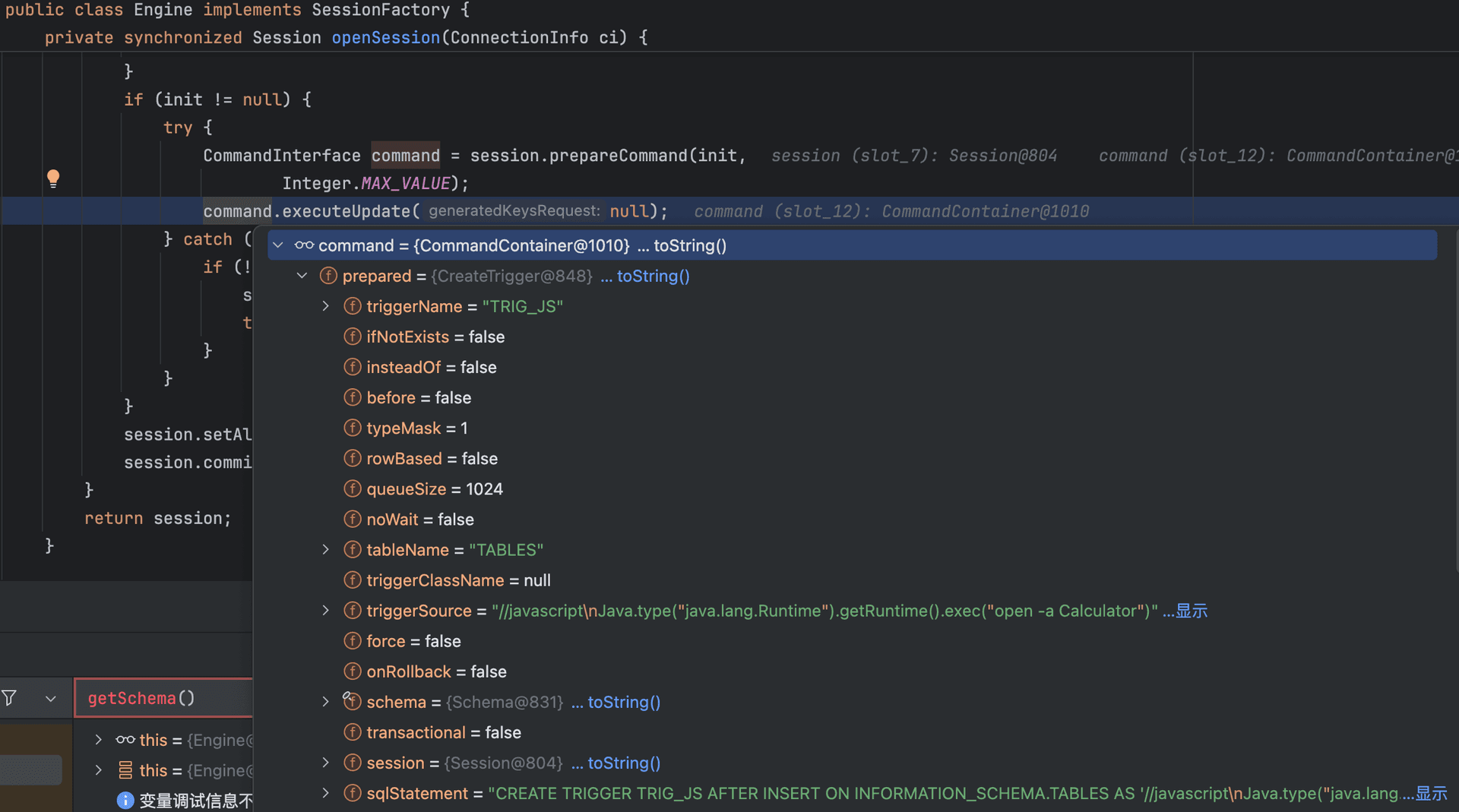This screenshot has width=1459, height=812.
Task: Click toString() link on prepared row
Action: (653, 276)
